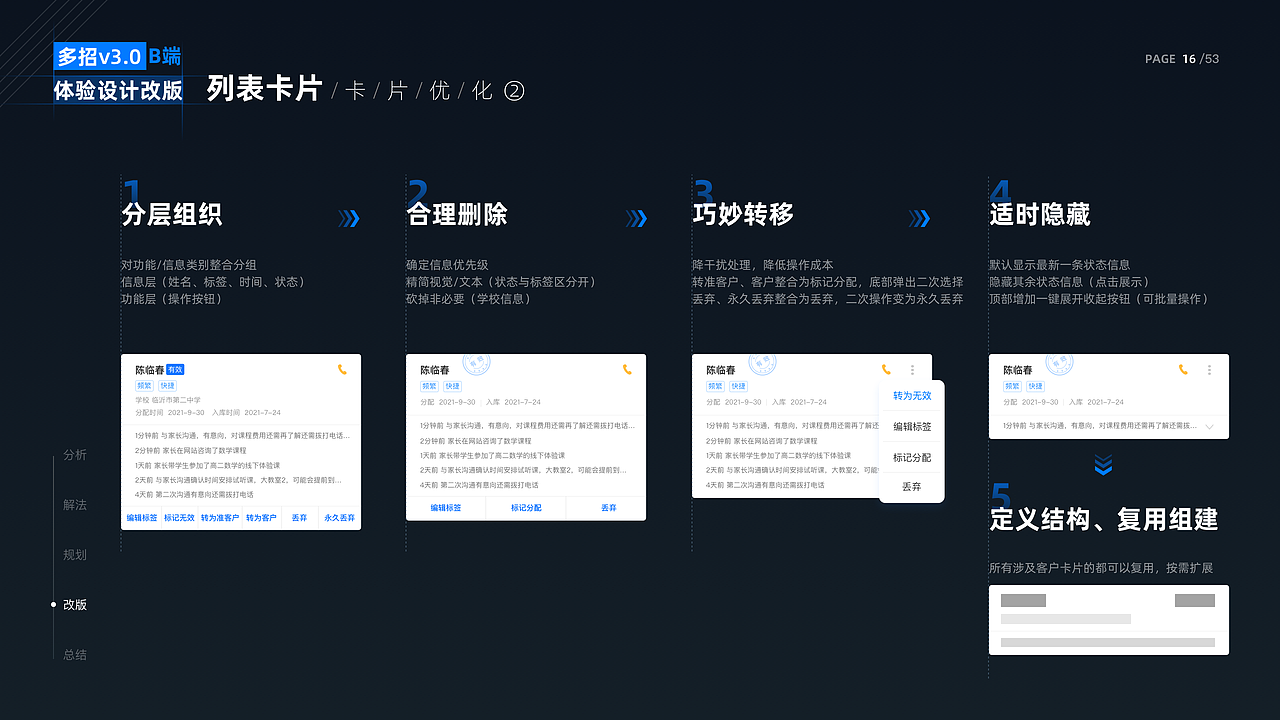Choose 转为无效 from the popup menu
Image resolution: width=1280 pixels, height=720 pixels.
(911, 395)
